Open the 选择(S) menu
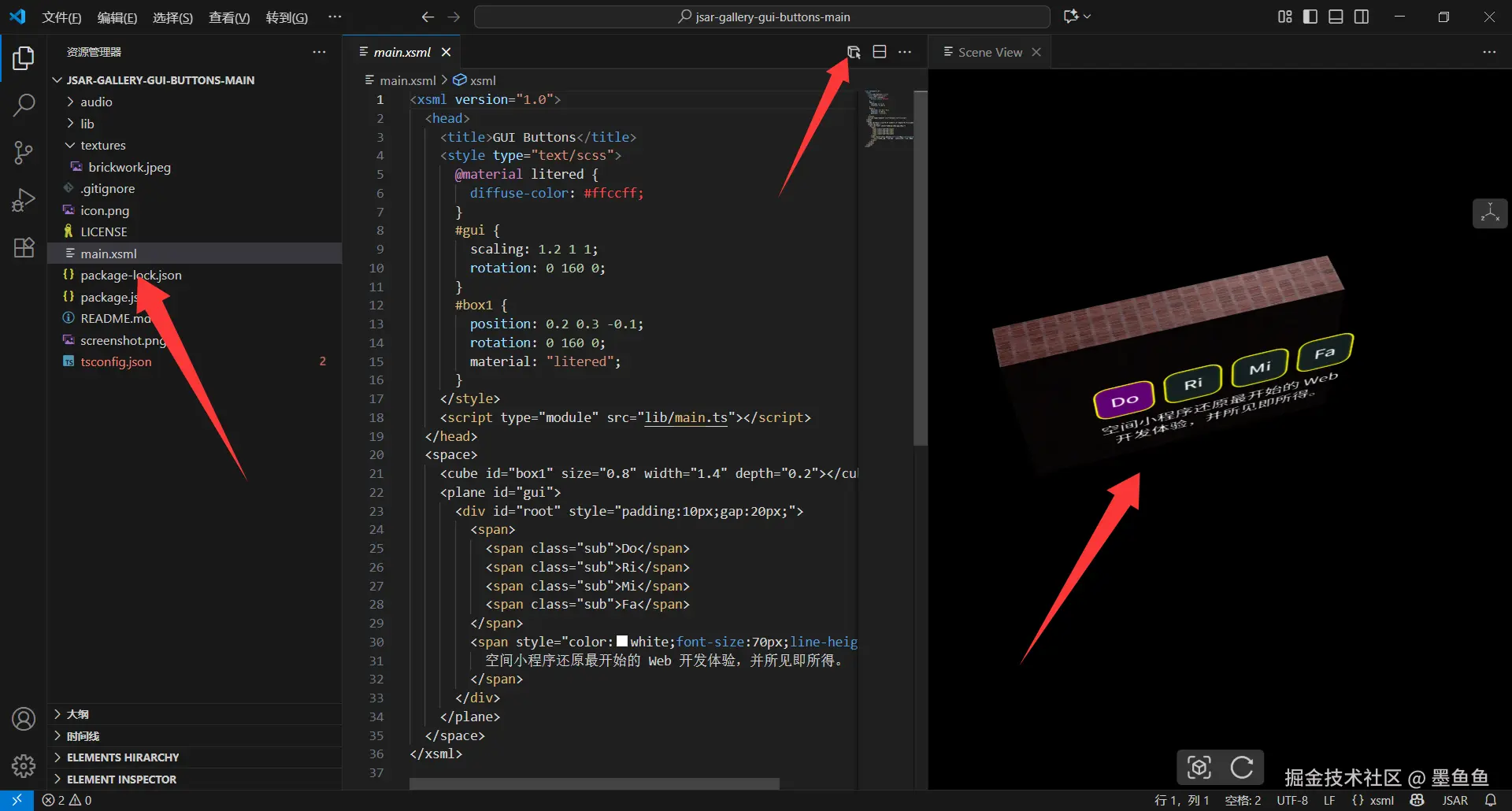Screen dimensions: 1512x811 tap(172, 17)
